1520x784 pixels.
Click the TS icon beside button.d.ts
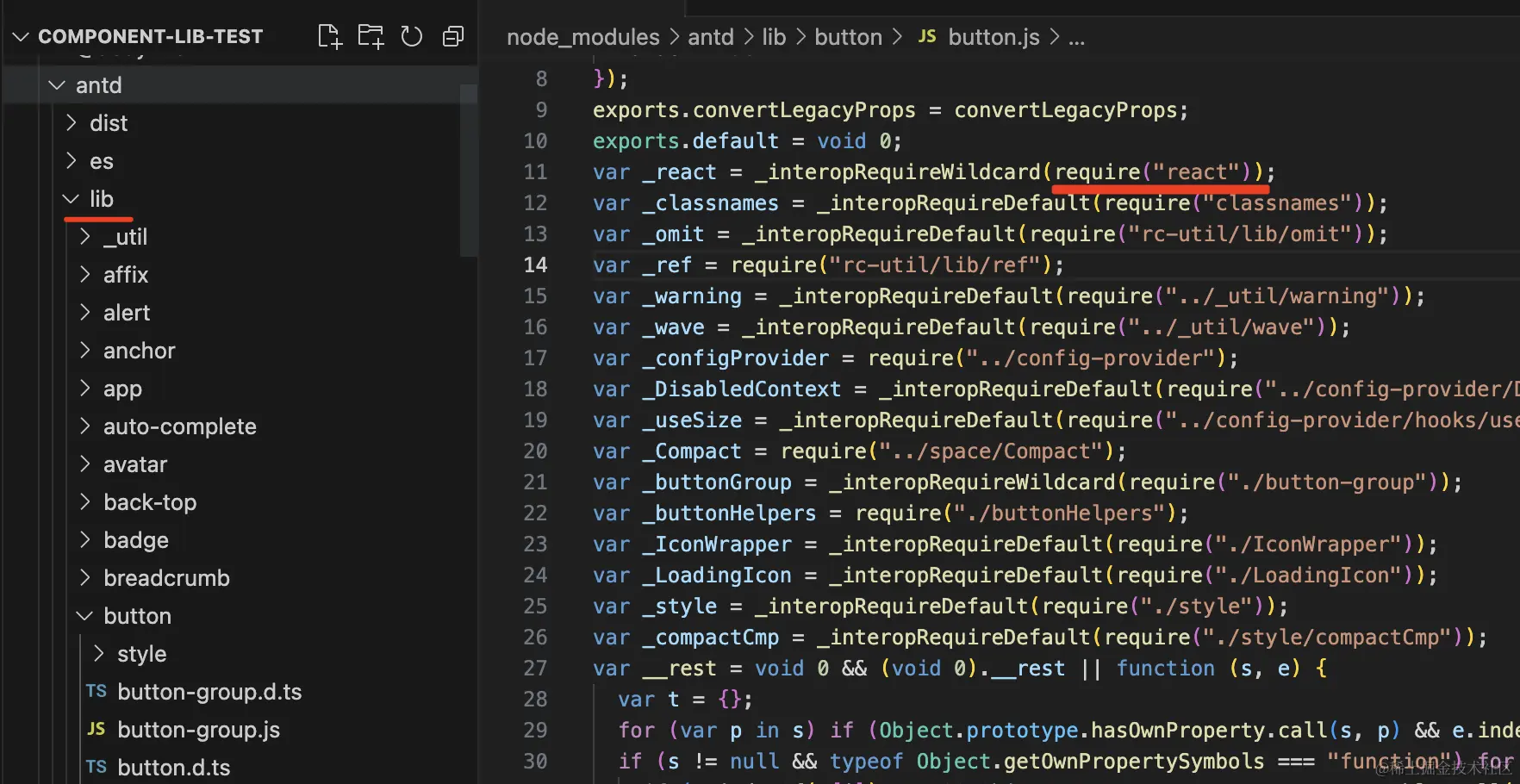97,768
